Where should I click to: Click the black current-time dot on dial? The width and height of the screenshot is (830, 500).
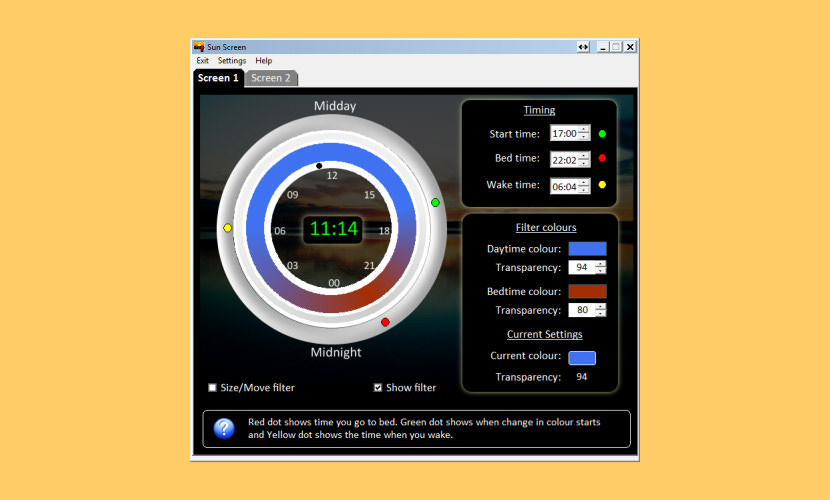[319, 166]
